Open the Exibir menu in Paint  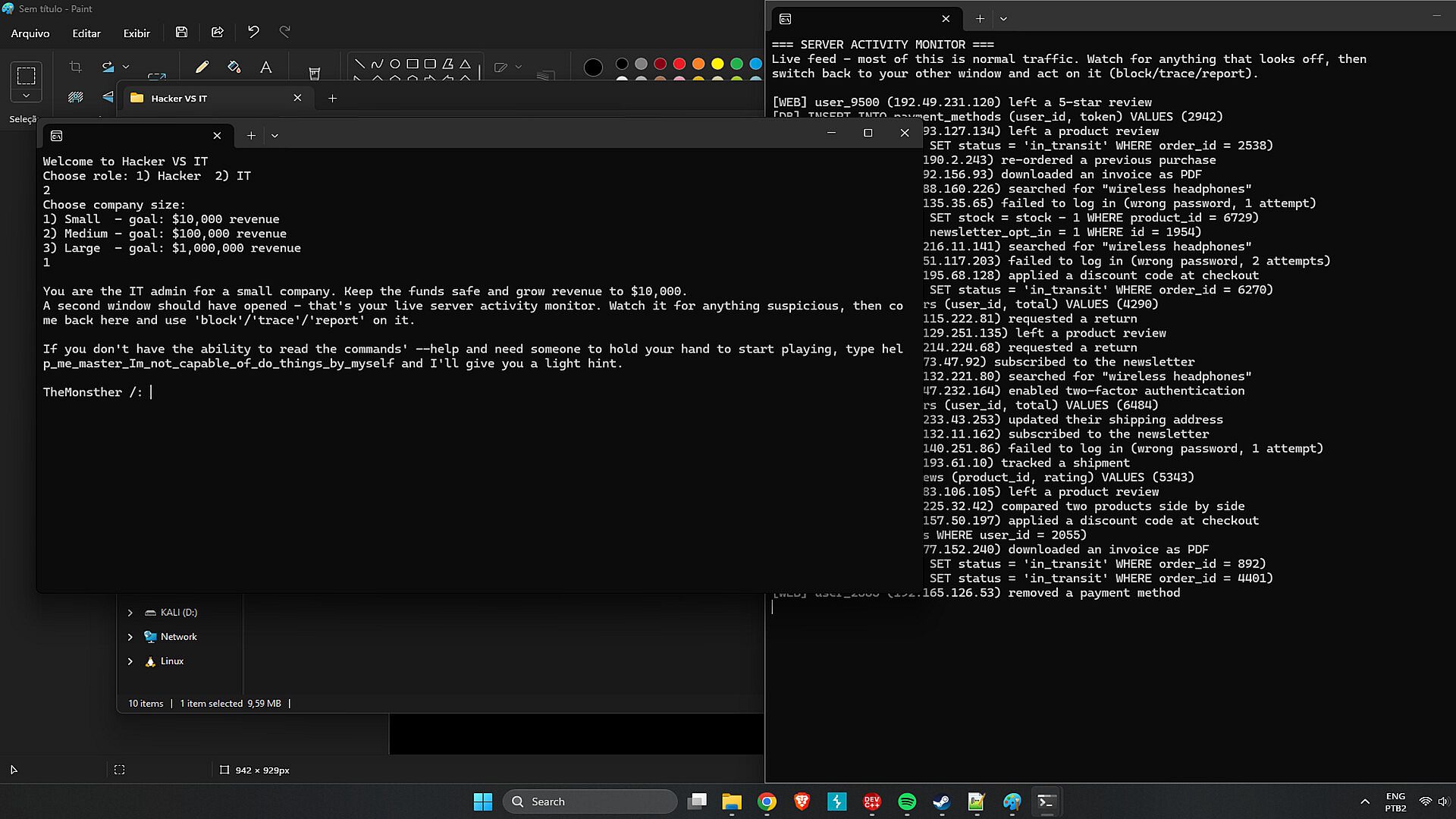[136, 33]
